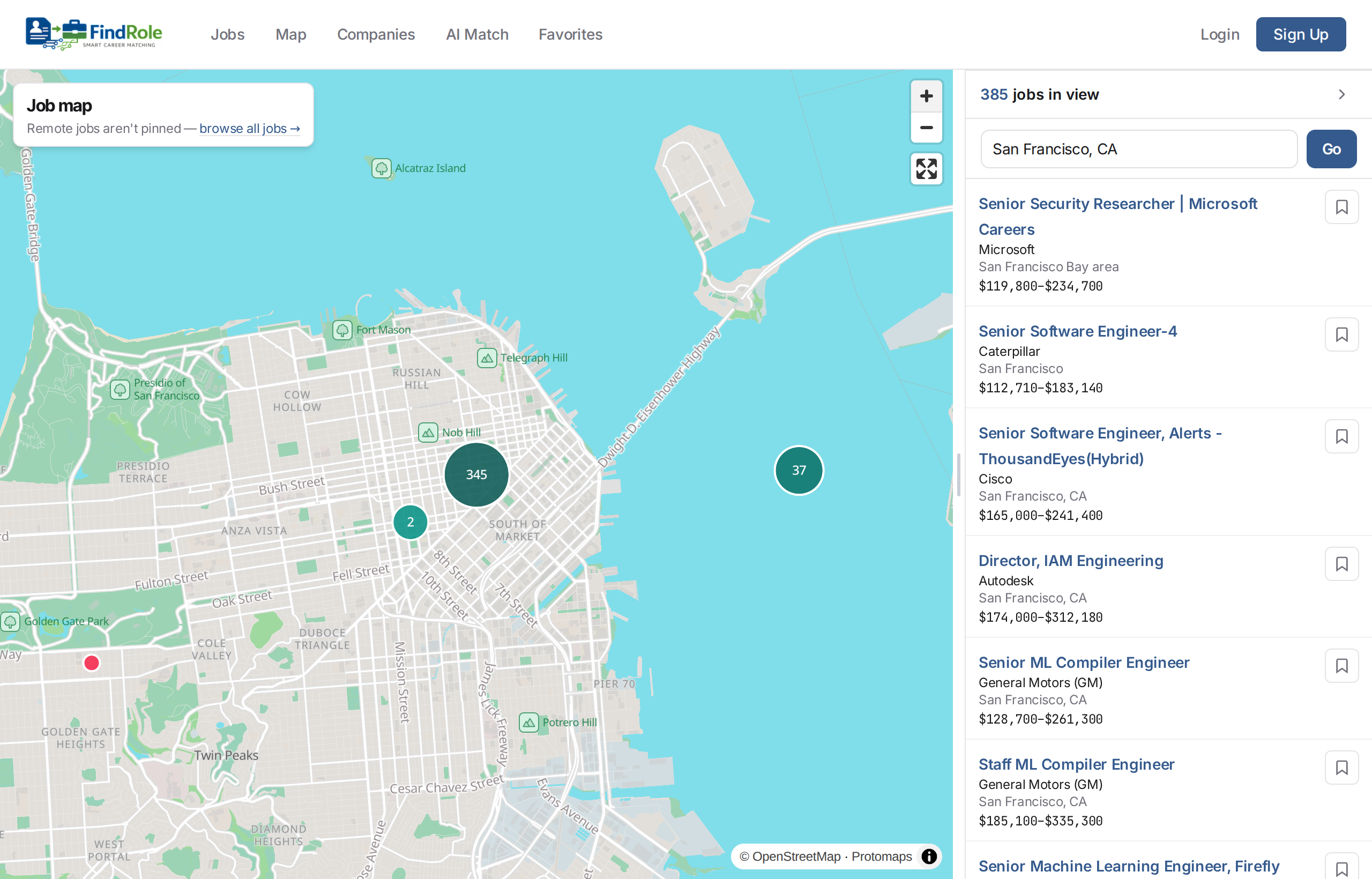Bookmark the Senior ML Compiler Engineer job
This screenshot has height=879, width=1372.
click(x=1342, y=666)
